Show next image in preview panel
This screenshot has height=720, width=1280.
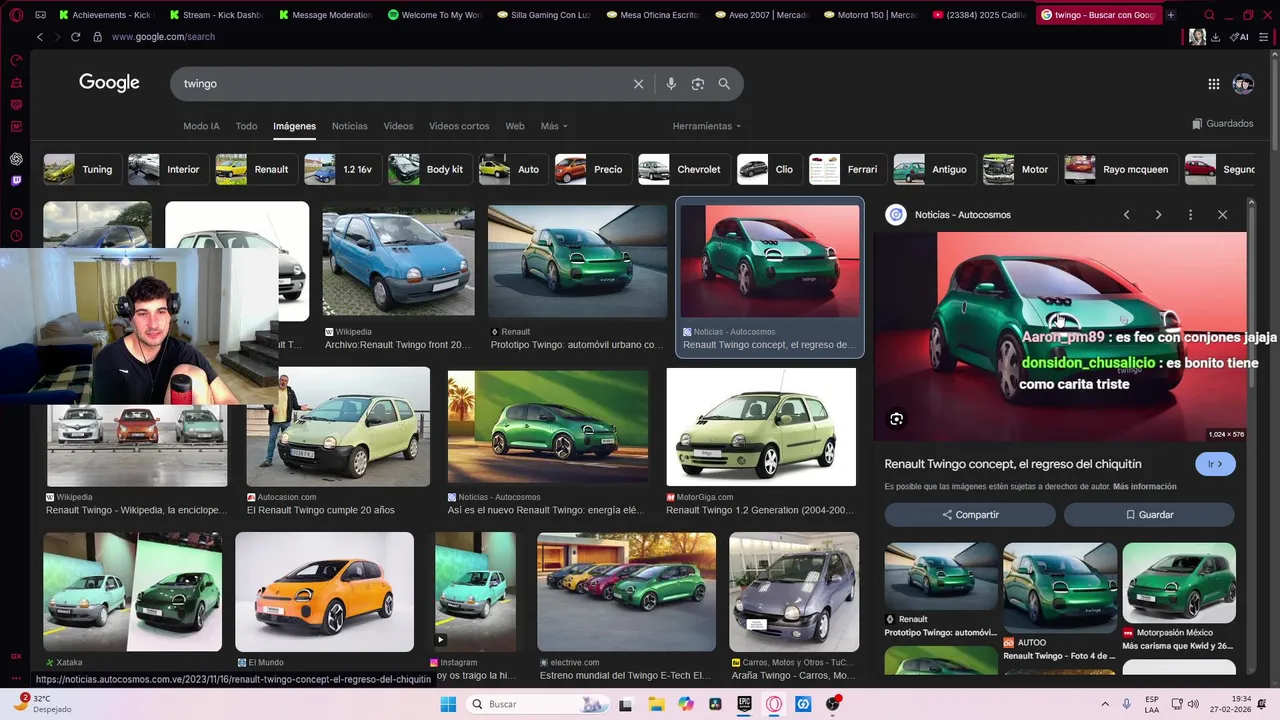click(1158, 215)
